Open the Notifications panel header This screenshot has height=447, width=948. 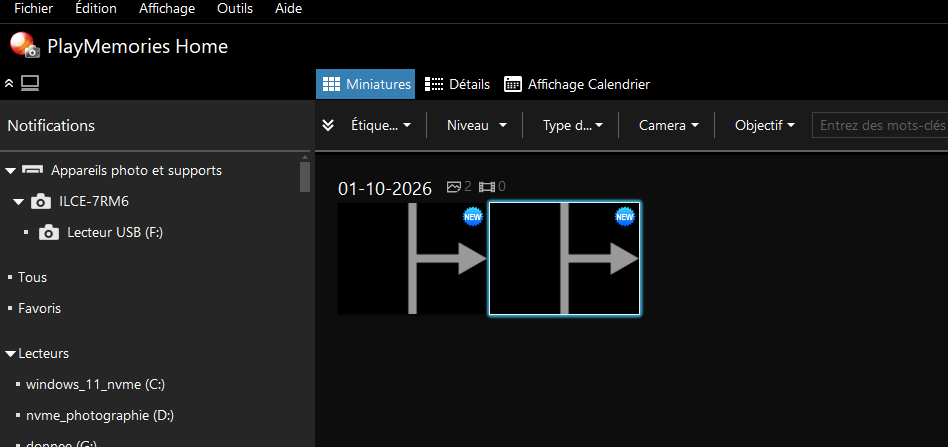pyautogui.click(x=51, y=126)
